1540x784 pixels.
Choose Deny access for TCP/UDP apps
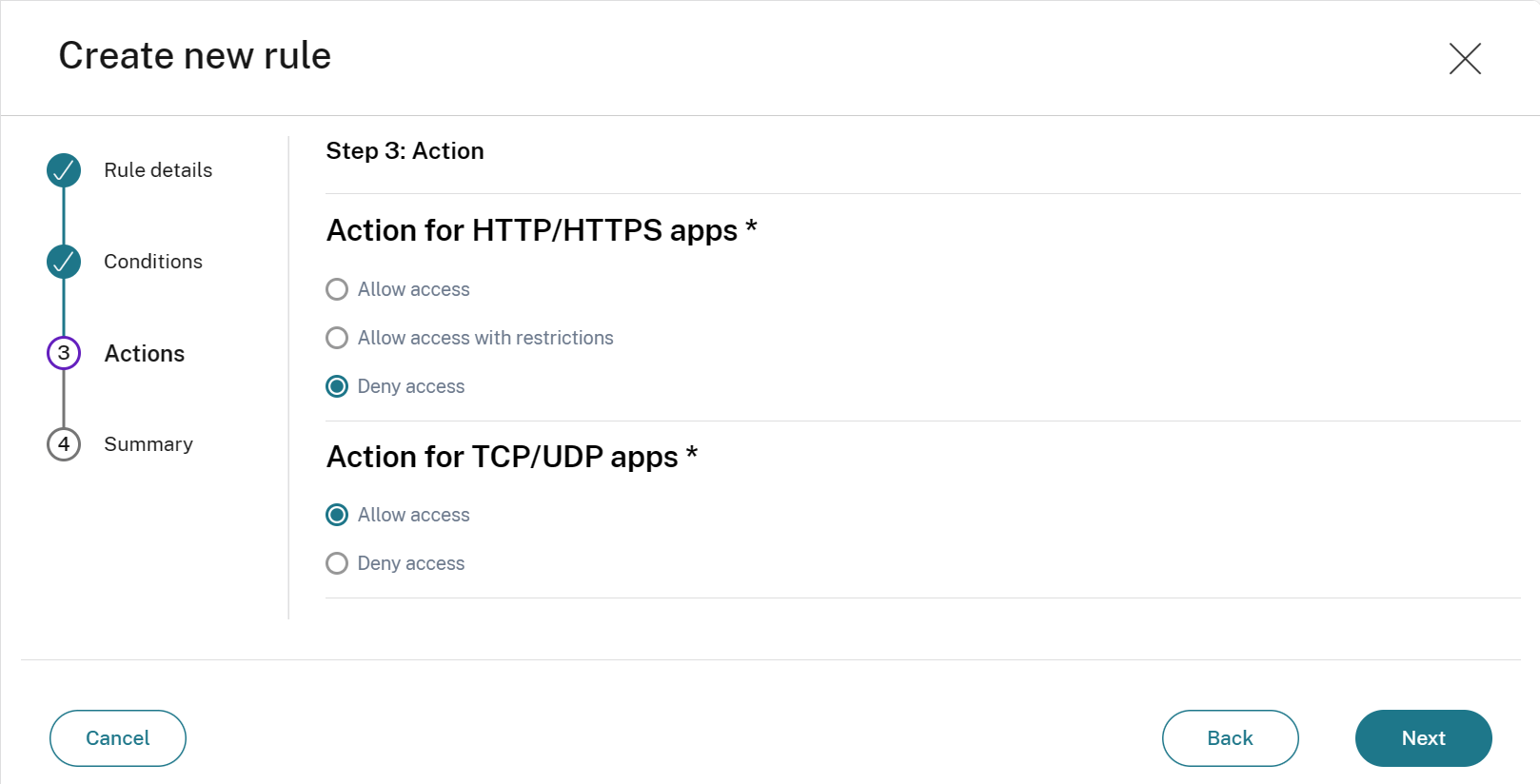click(x=337, y=563)
